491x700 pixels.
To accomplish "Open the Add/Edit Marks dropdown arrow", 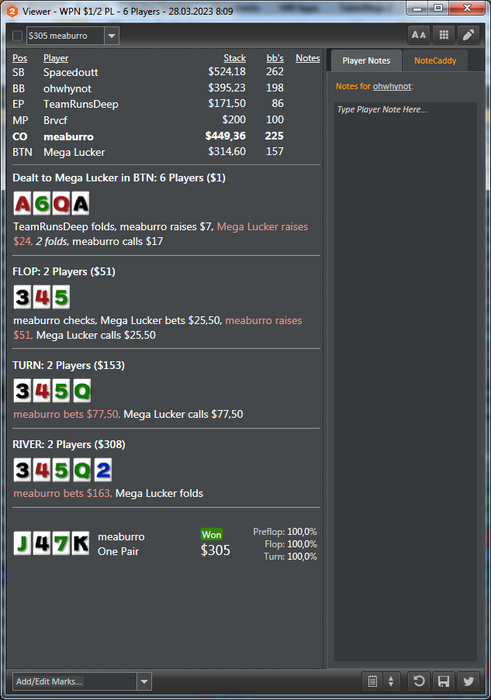I will [x=144, y=682].
